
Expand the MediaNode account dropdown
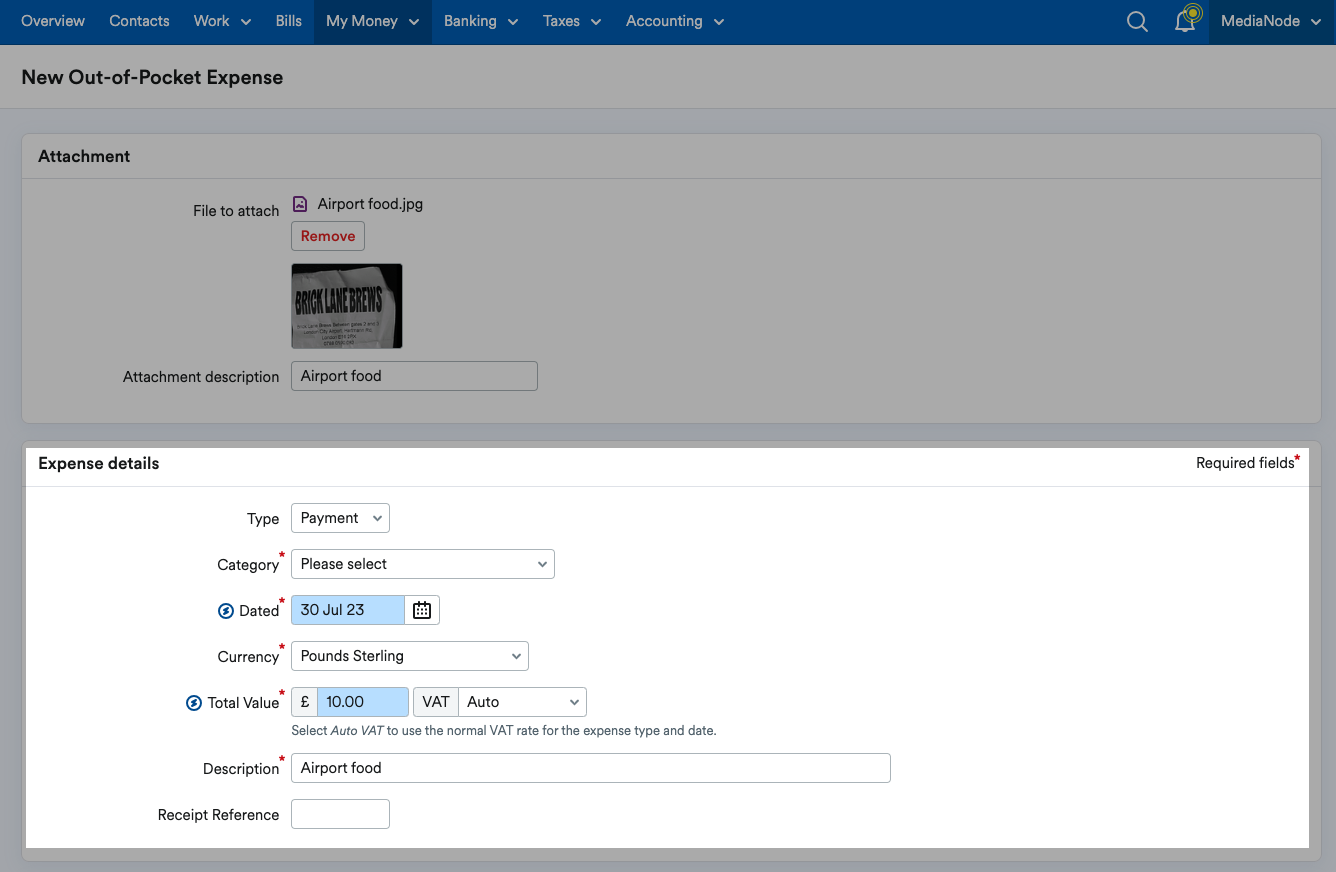(1271, 21)
